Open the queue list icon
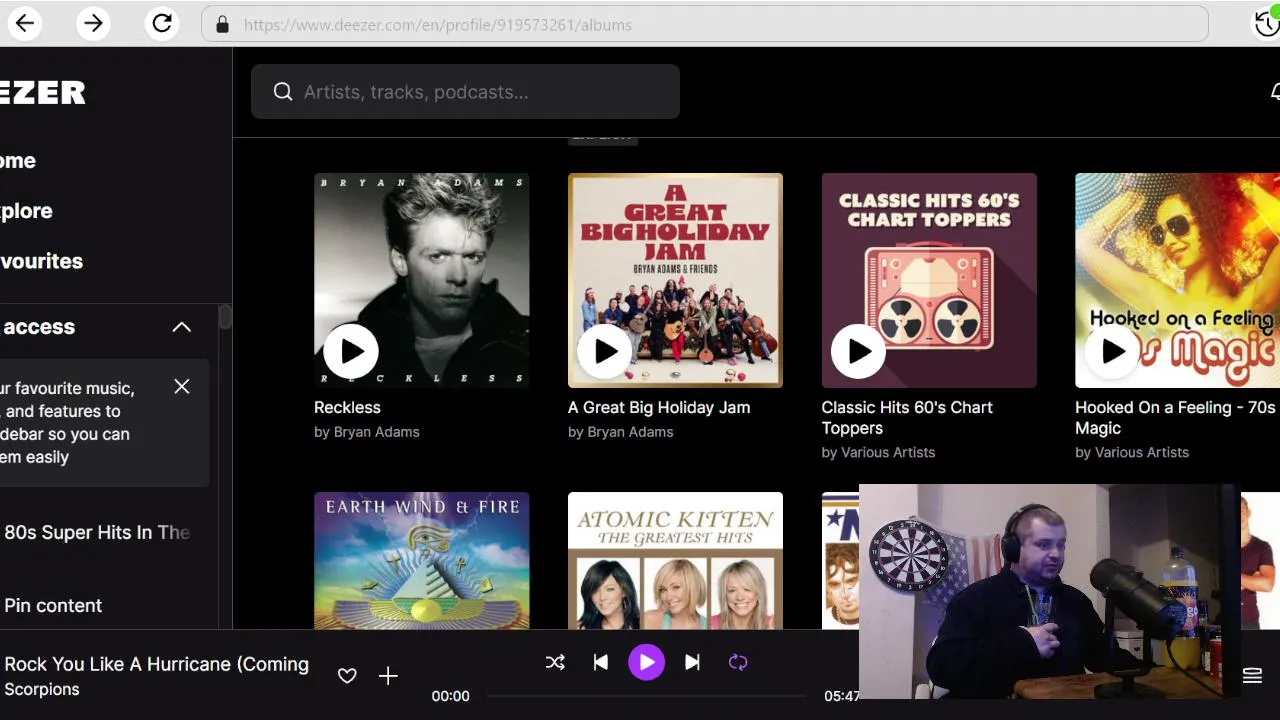 [1252, 676]
